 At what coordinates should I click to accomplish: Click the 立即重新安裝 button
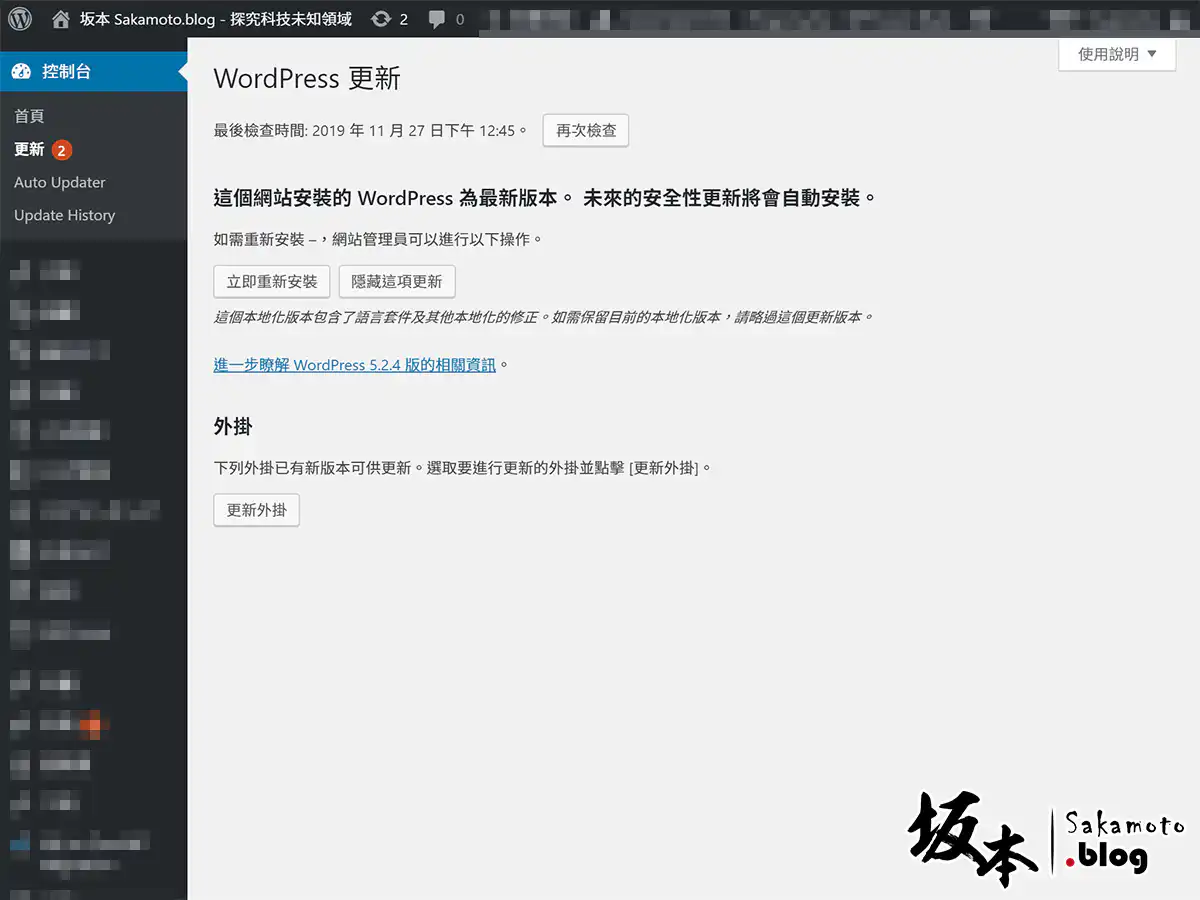tap(271, 282)
